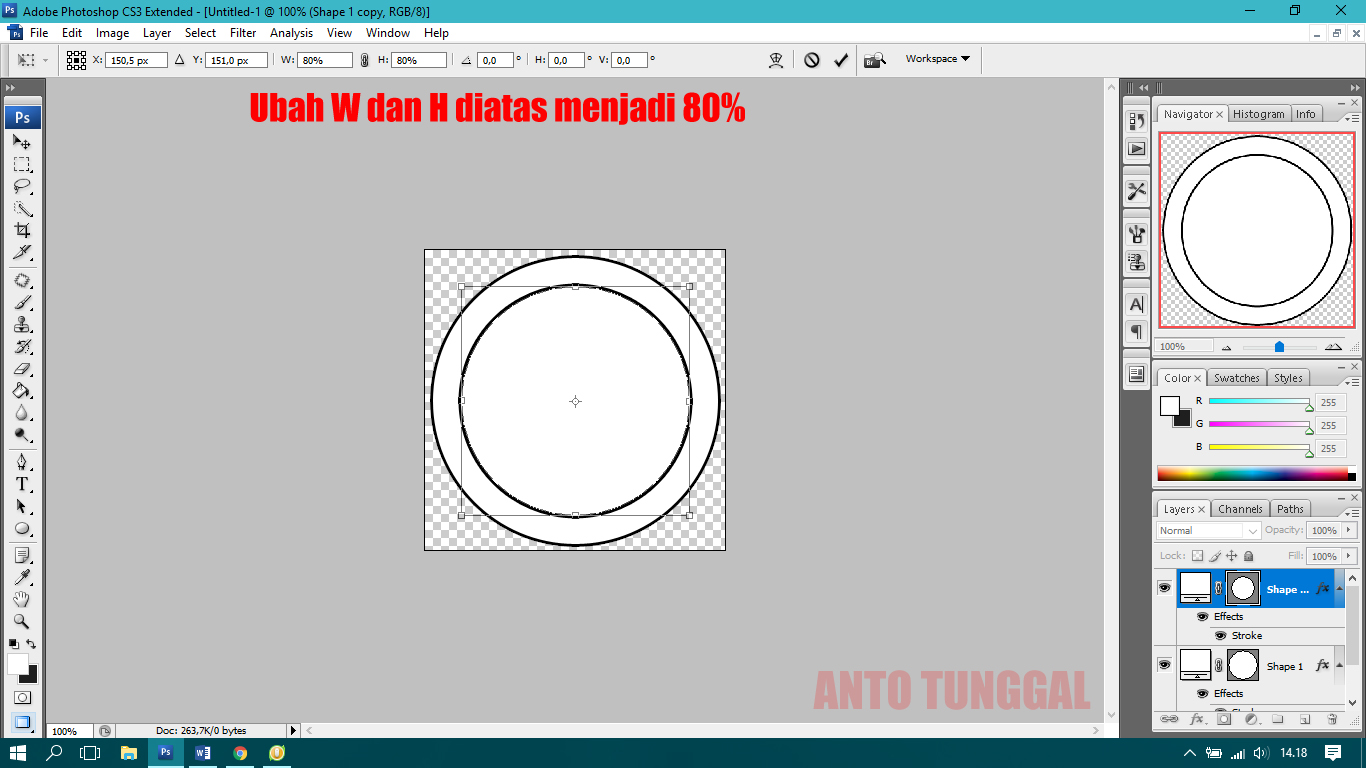Toggle relative positioning triangle for reference point
The image size is (1366, 768).
tap(180, 60)
